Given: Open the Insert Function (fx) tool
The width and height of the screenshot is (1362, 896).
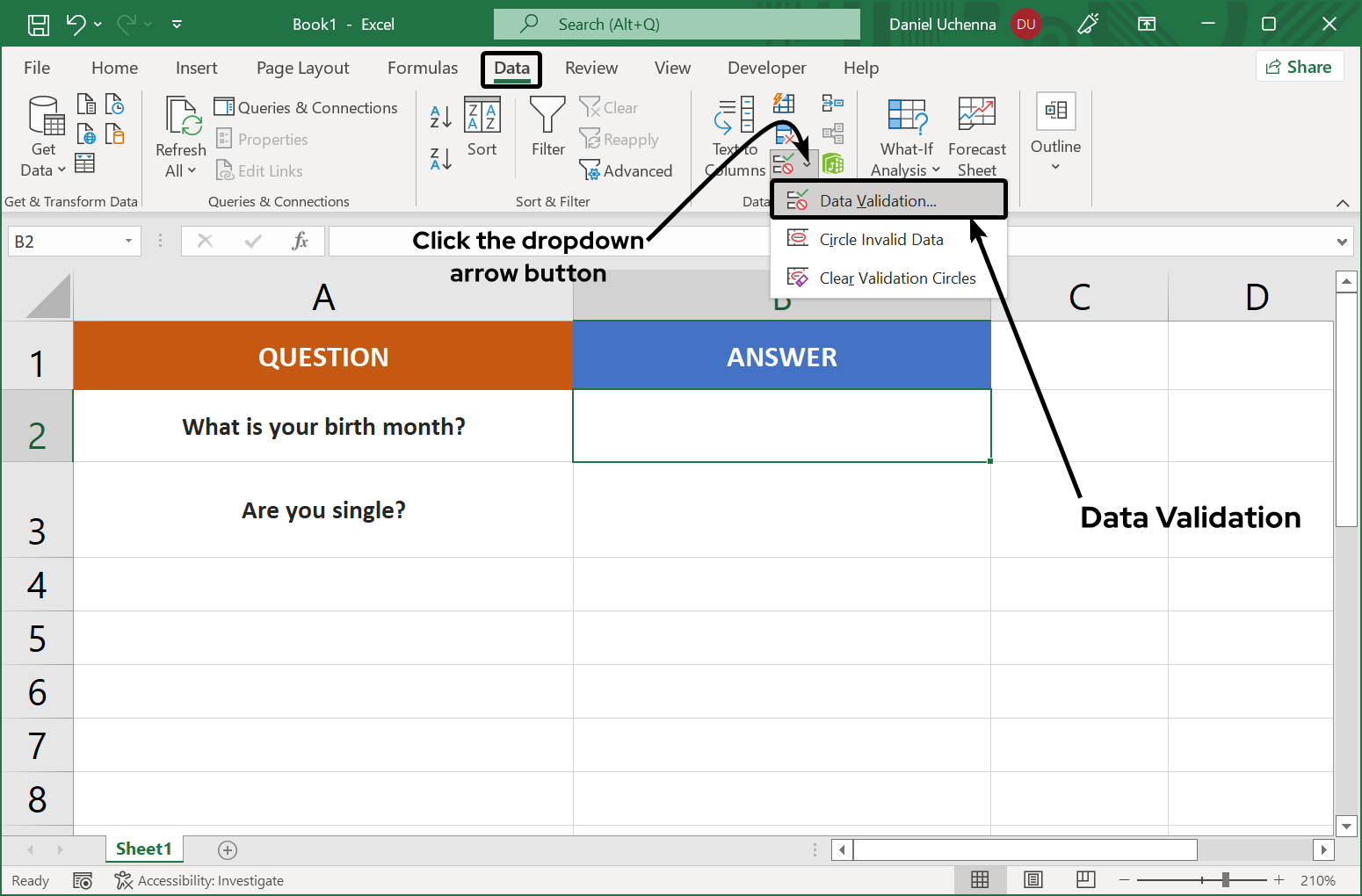Looking at the screenshot, I should 300,240.
